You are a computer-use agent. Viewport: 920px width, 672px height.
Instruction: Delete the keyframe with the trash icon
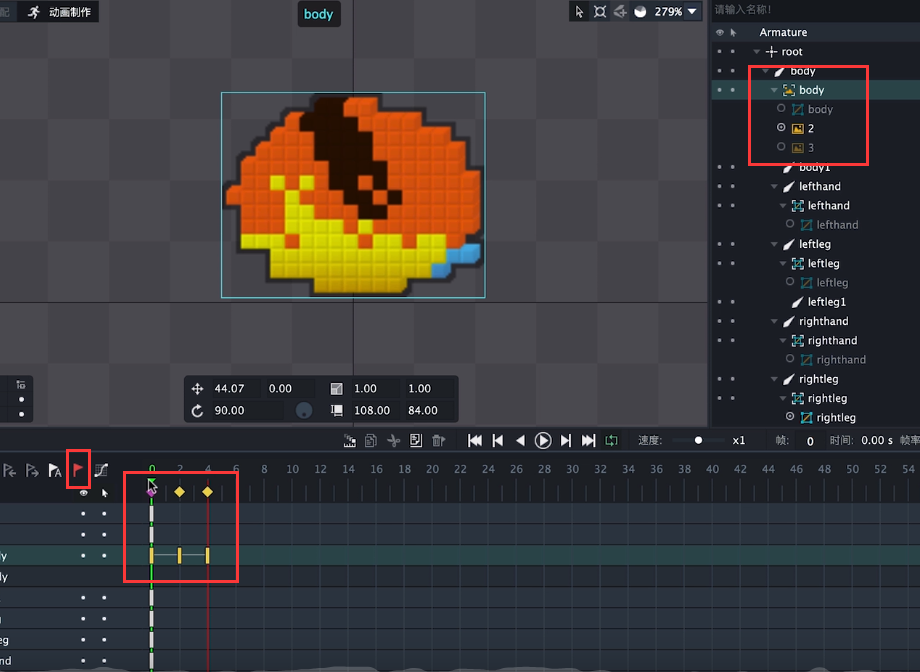point(438,441)
